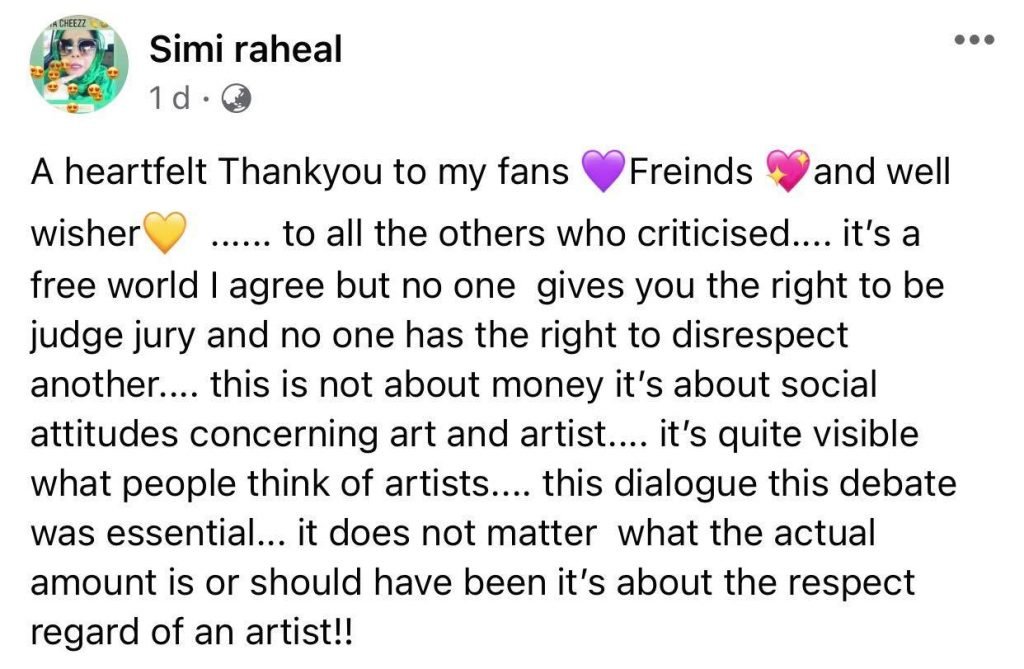
Task: Open the three-dot post options menu
Action: [972, 40]
